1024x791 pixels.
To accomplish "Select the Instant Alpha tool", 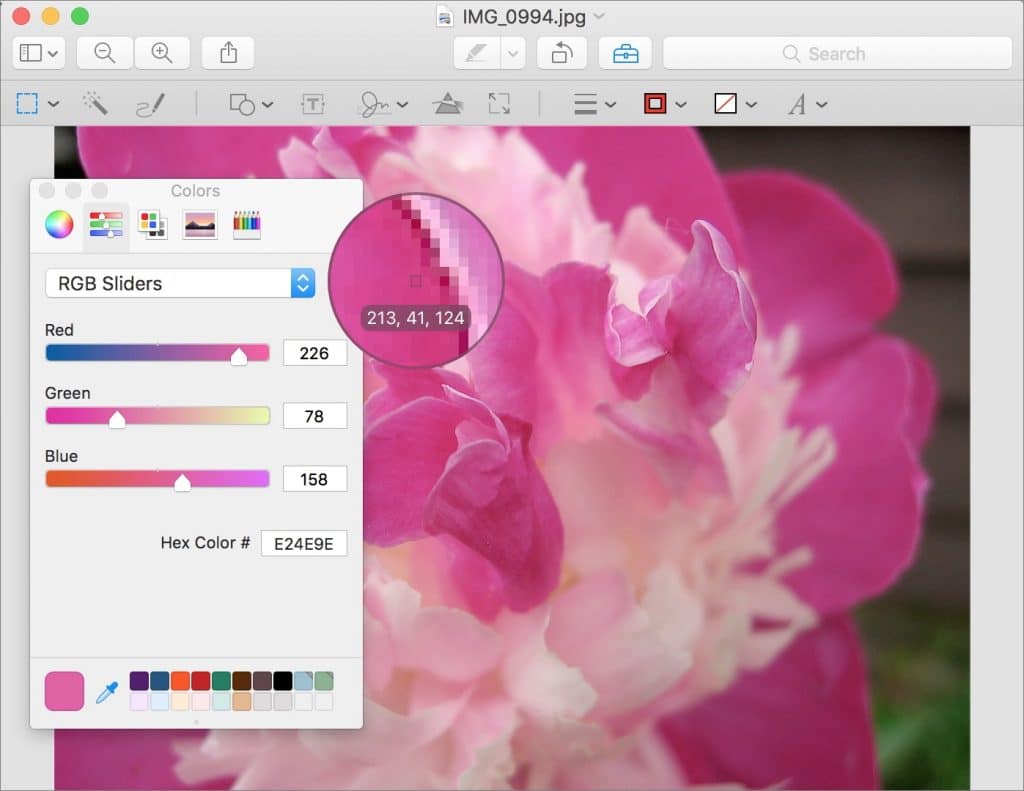I will click(x=96, y=103).
